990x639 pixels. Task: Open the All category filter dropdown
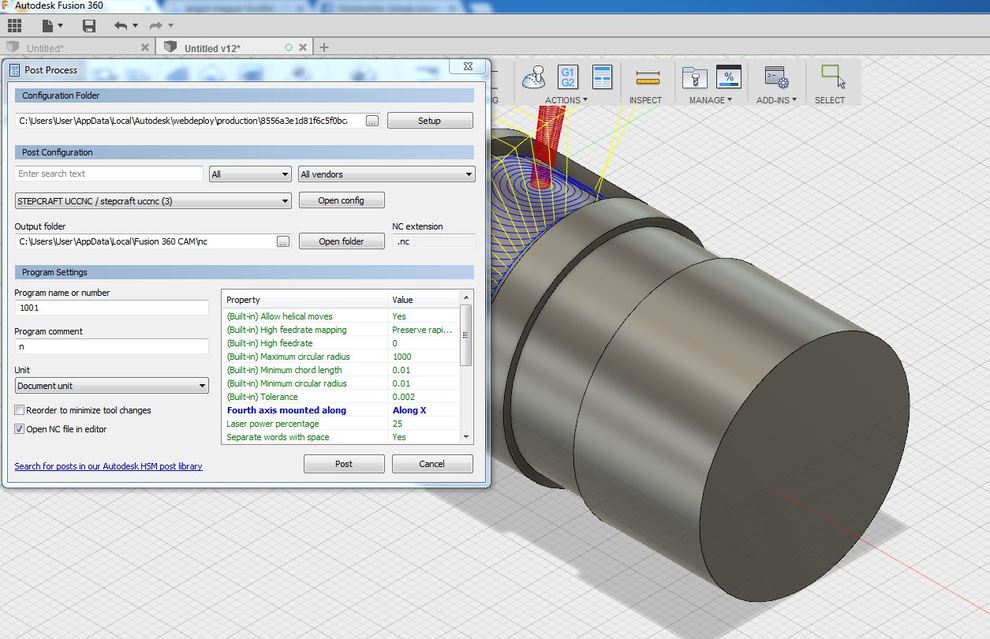point(250,174)
